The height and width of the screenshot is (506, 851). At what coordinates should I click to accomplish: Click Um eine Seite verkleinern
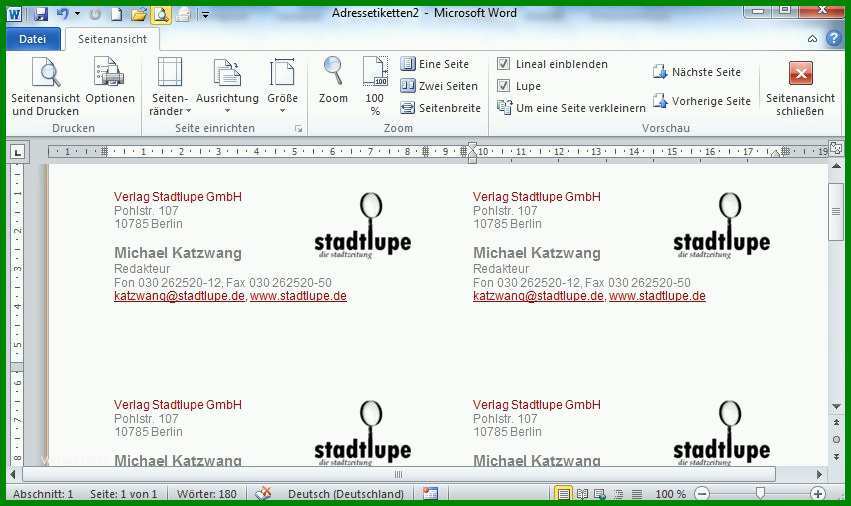tap(571, 108)
